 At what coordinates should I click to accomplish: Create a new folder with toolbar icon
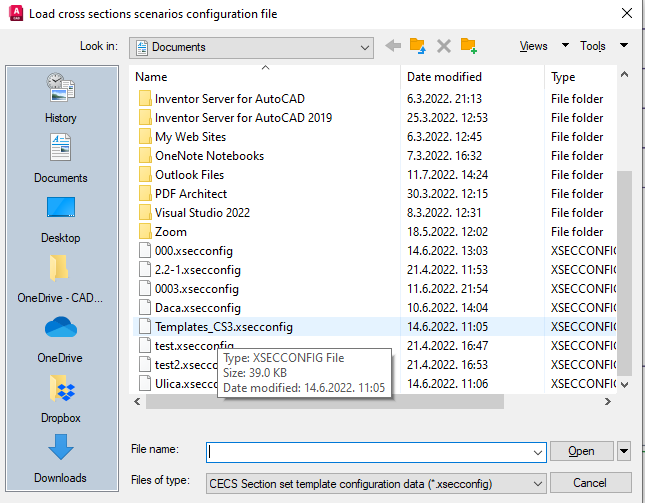coord(468,46)
